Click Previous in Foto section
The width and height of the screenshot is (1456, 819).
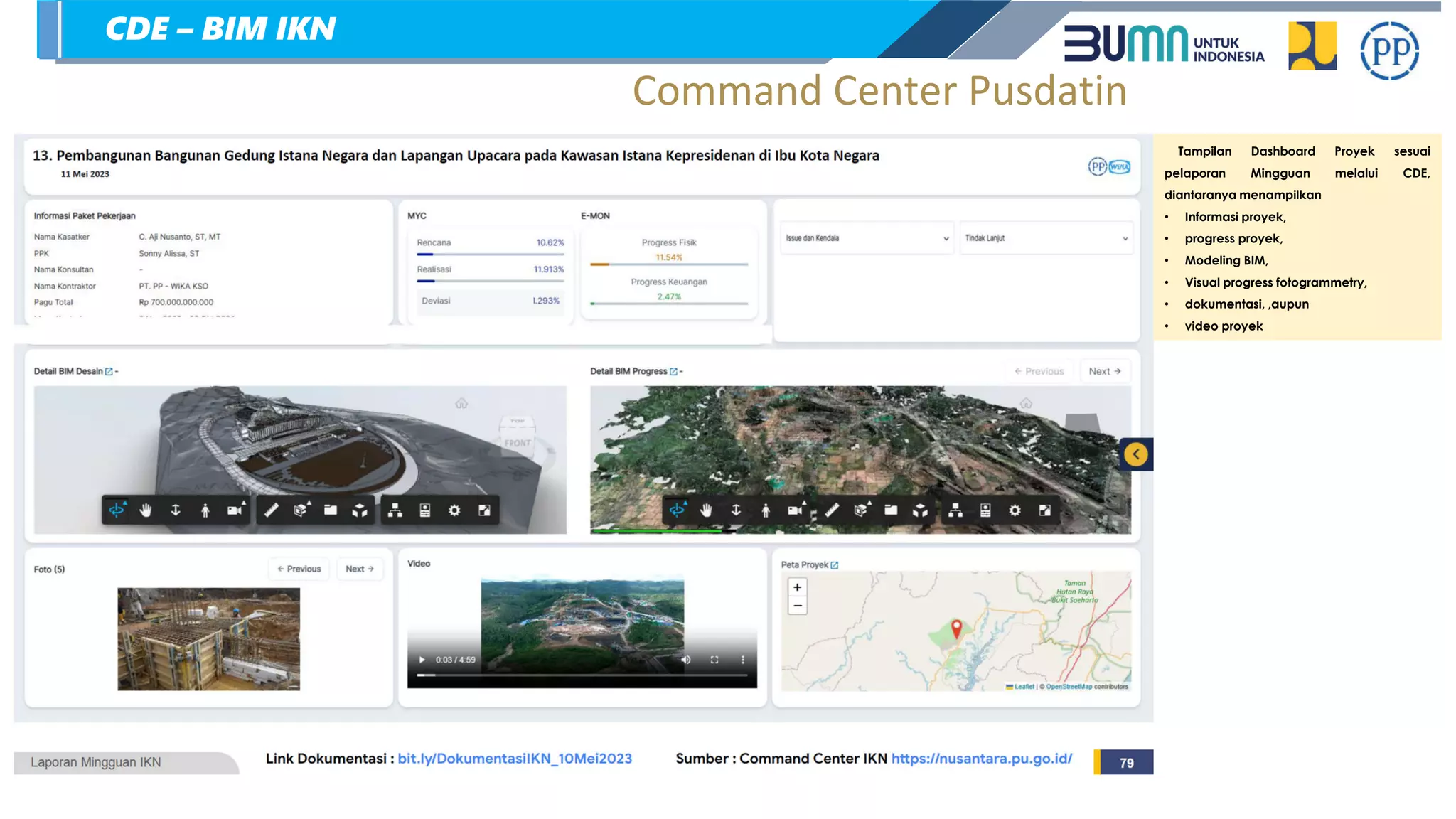(x=299, y=569)
